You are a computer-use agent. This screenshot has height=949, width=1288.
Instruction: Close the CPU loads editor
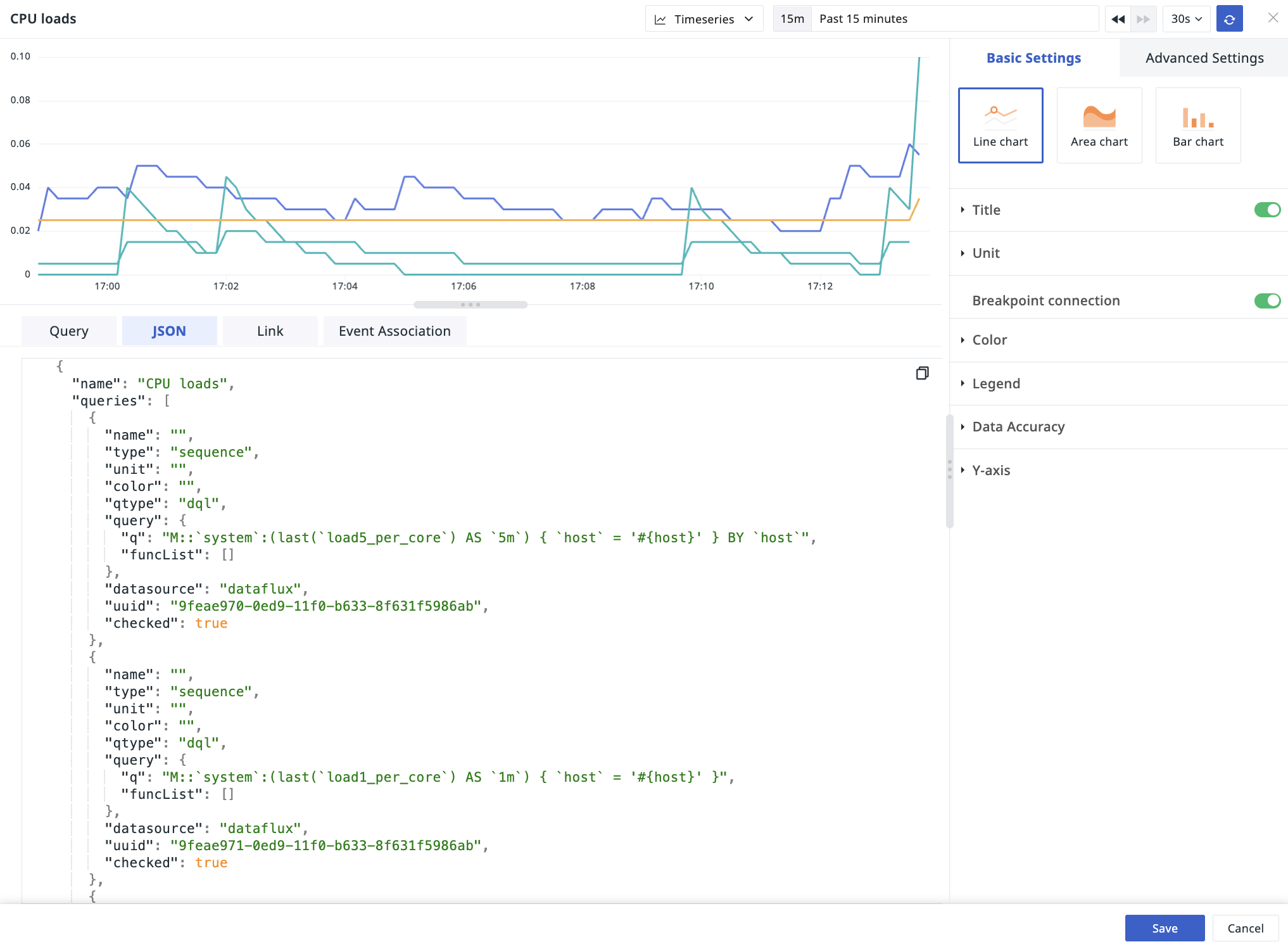click(1273, 18)
